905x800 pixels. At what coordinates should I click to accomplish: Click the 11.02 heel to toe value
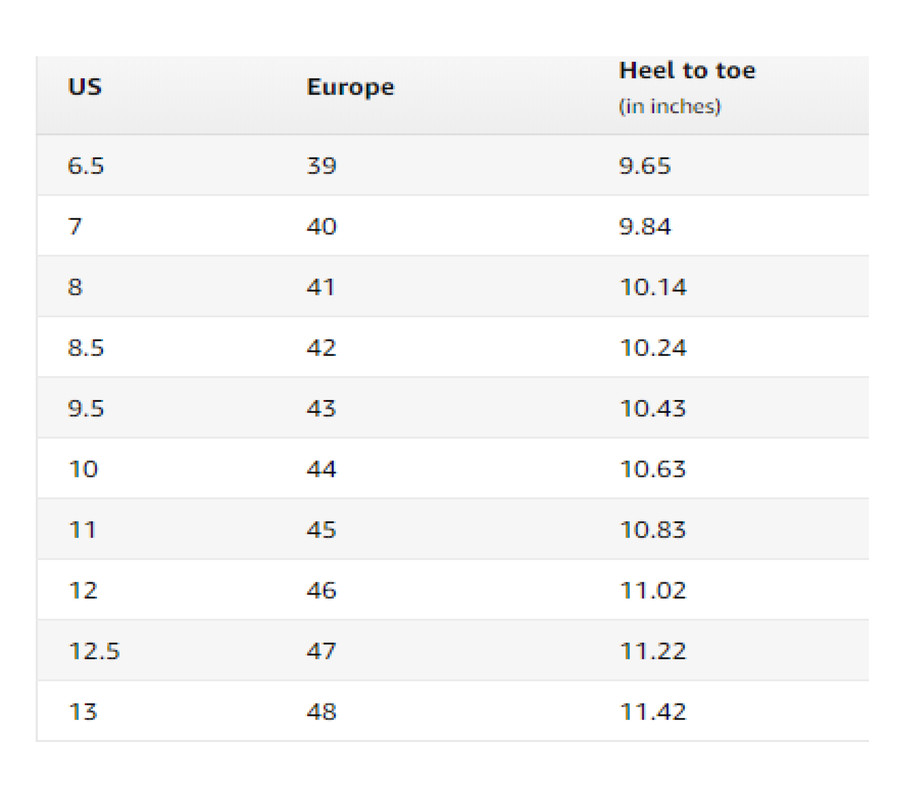653,591
